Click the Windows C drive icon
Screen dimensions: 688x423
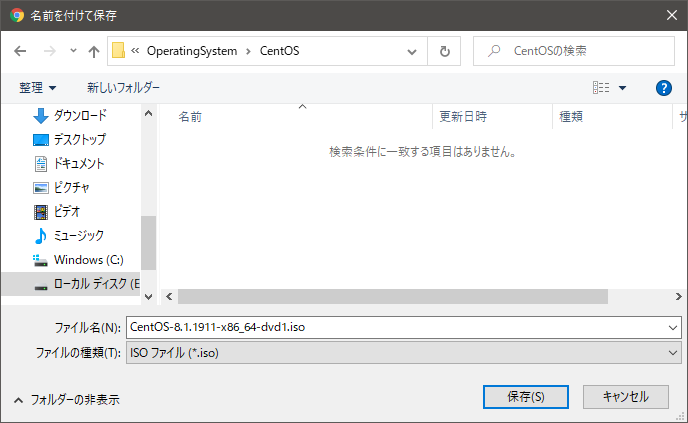tap(40, 260)
